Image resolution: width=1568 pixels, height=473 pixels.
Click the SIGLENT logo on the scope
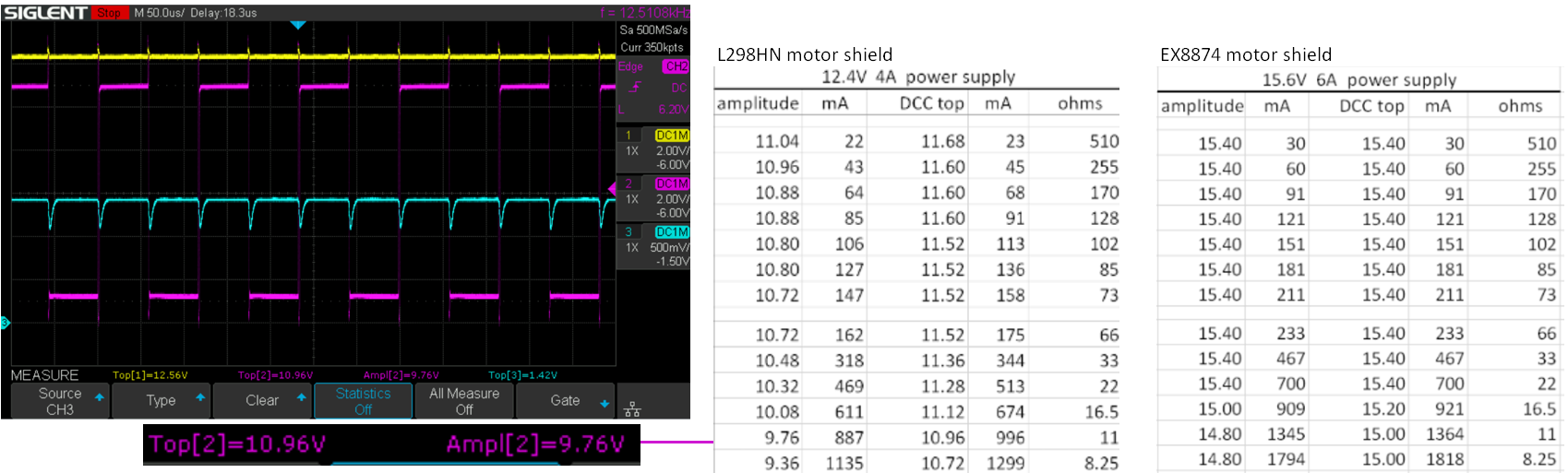coord(45,13)
